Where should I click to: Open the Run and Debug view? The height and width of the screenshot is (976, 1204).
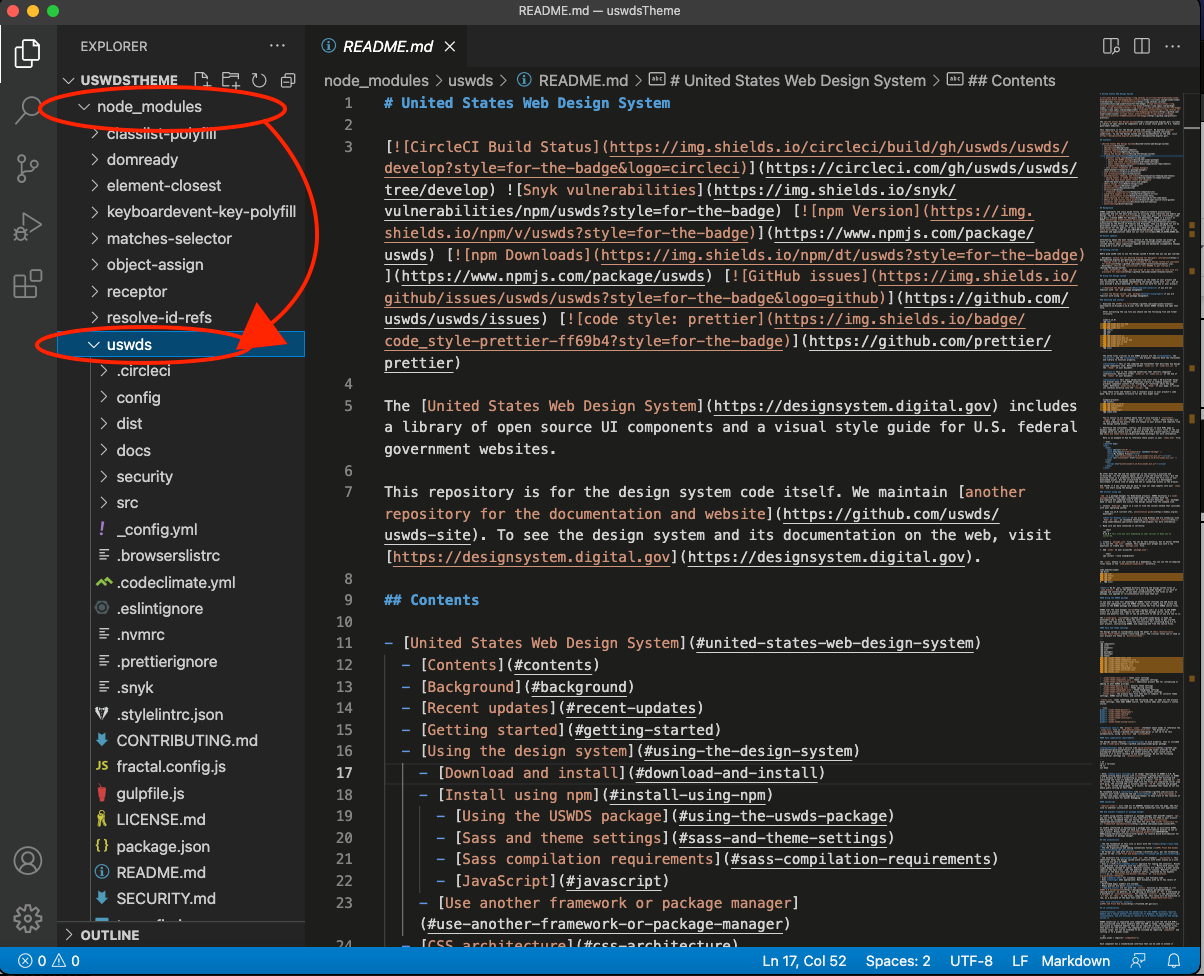28,226
